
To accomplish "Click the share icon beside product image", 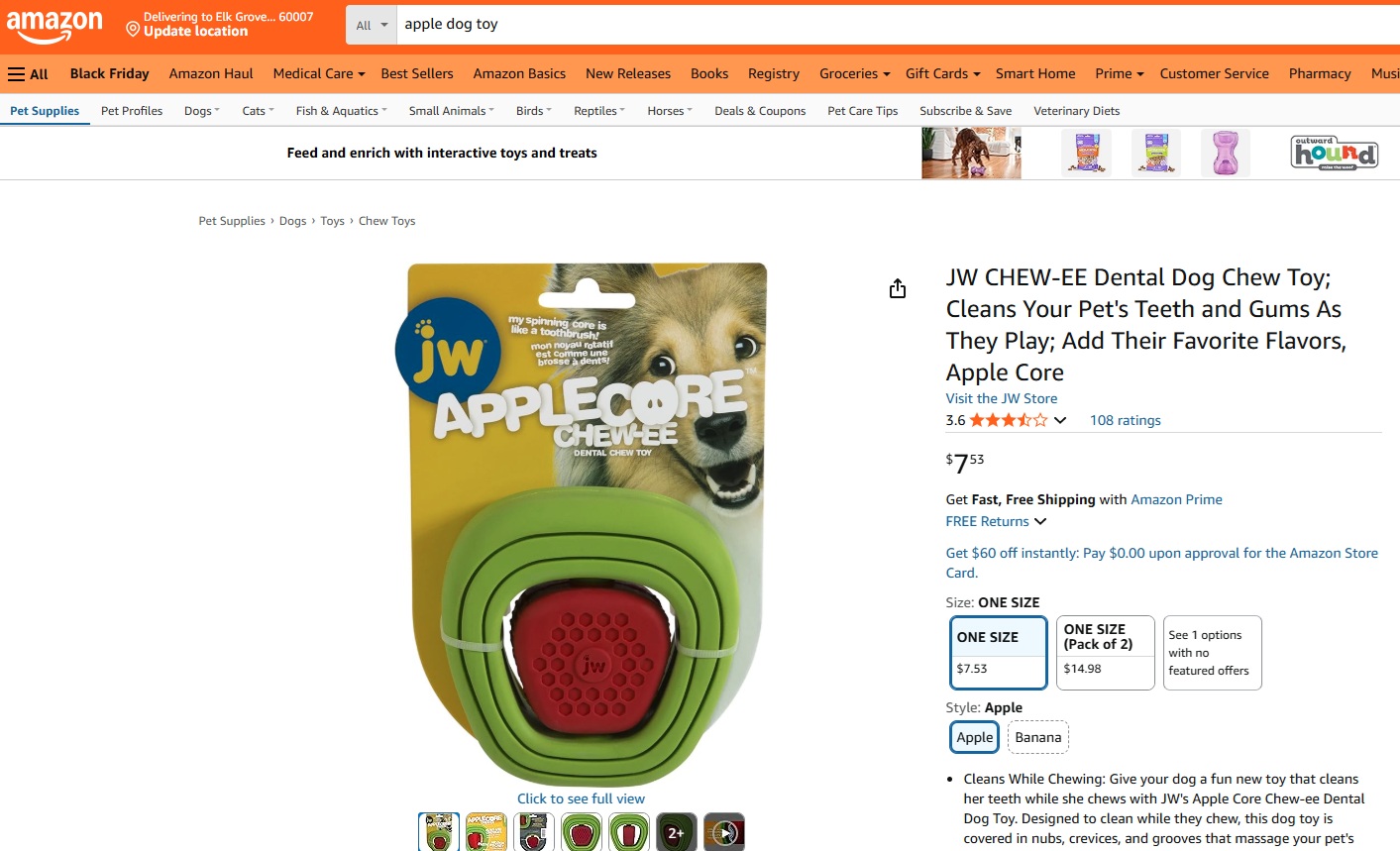I will click(898, 288).
